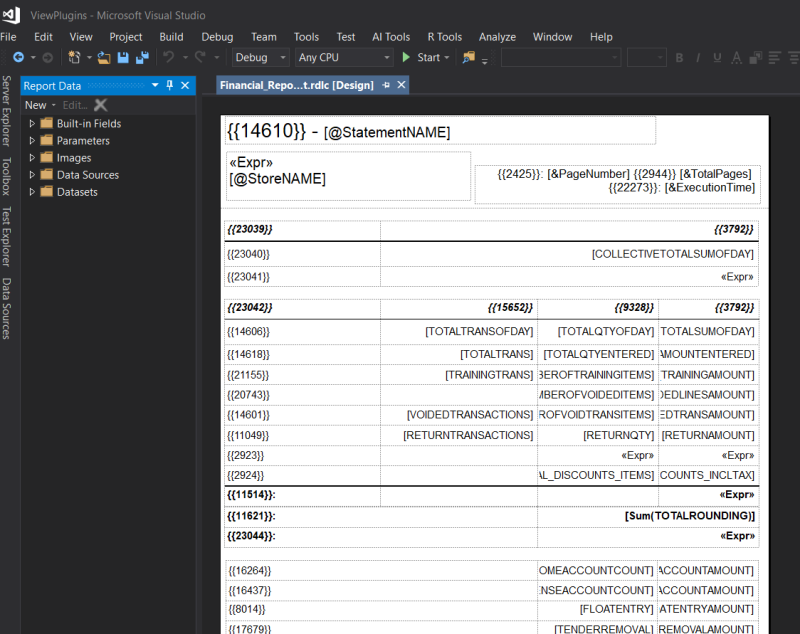
Task: Open the toolbar overflow options arrow
Action: pyautogui.click(x=485, y=61)
